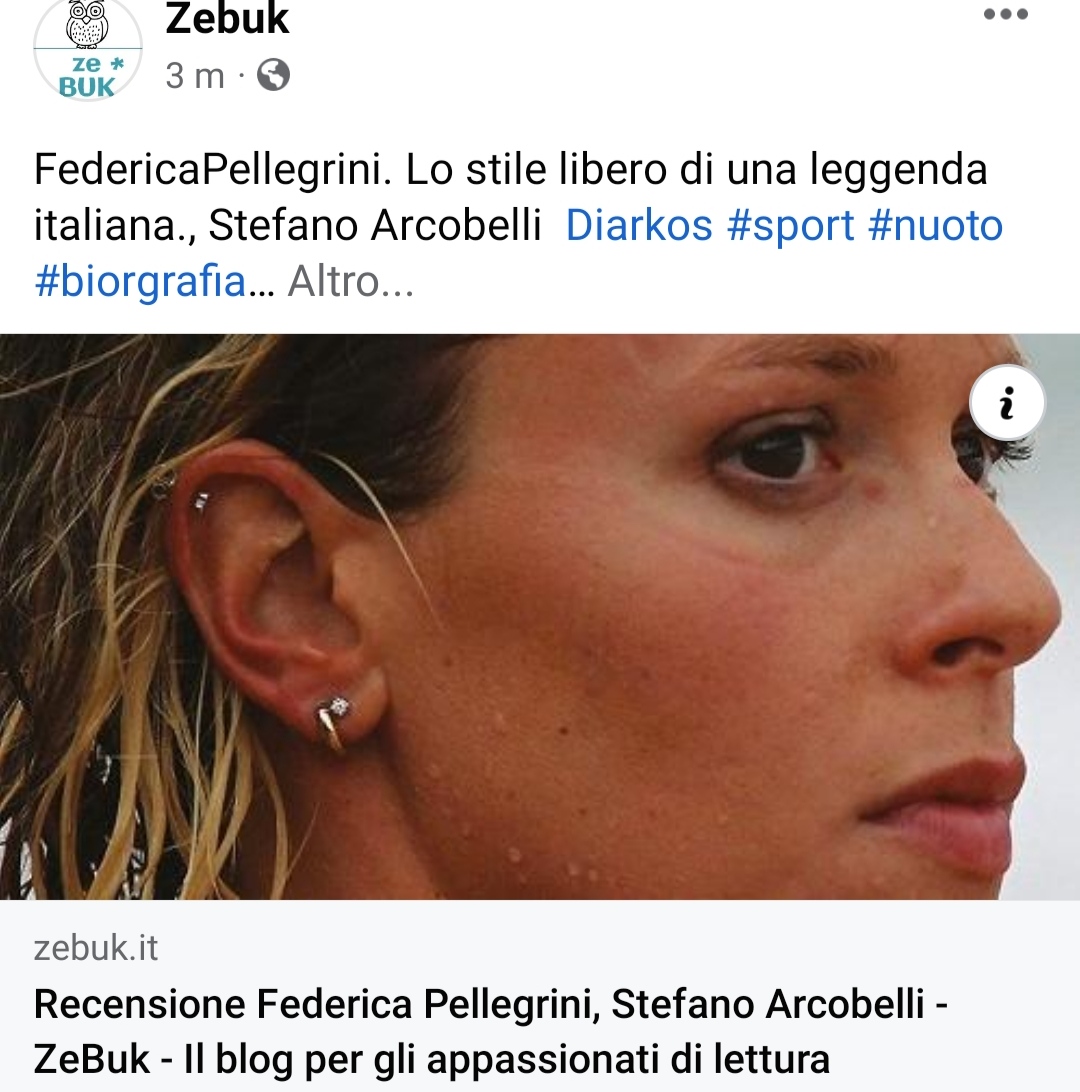
Task: Click the 'ze BUK' text in avatar
Action: point(88,77)
